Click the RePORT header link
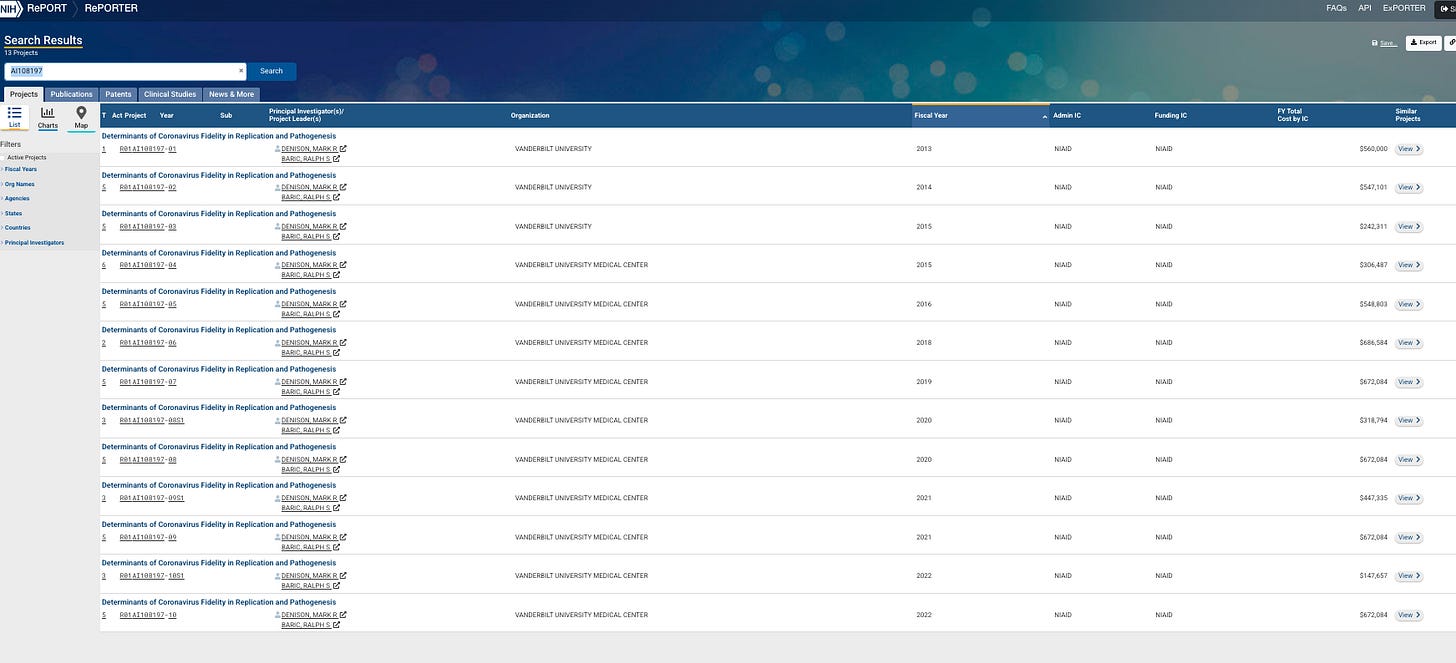Image resolution: width=1456 pixels, height=663 pixels. (47, 8)
